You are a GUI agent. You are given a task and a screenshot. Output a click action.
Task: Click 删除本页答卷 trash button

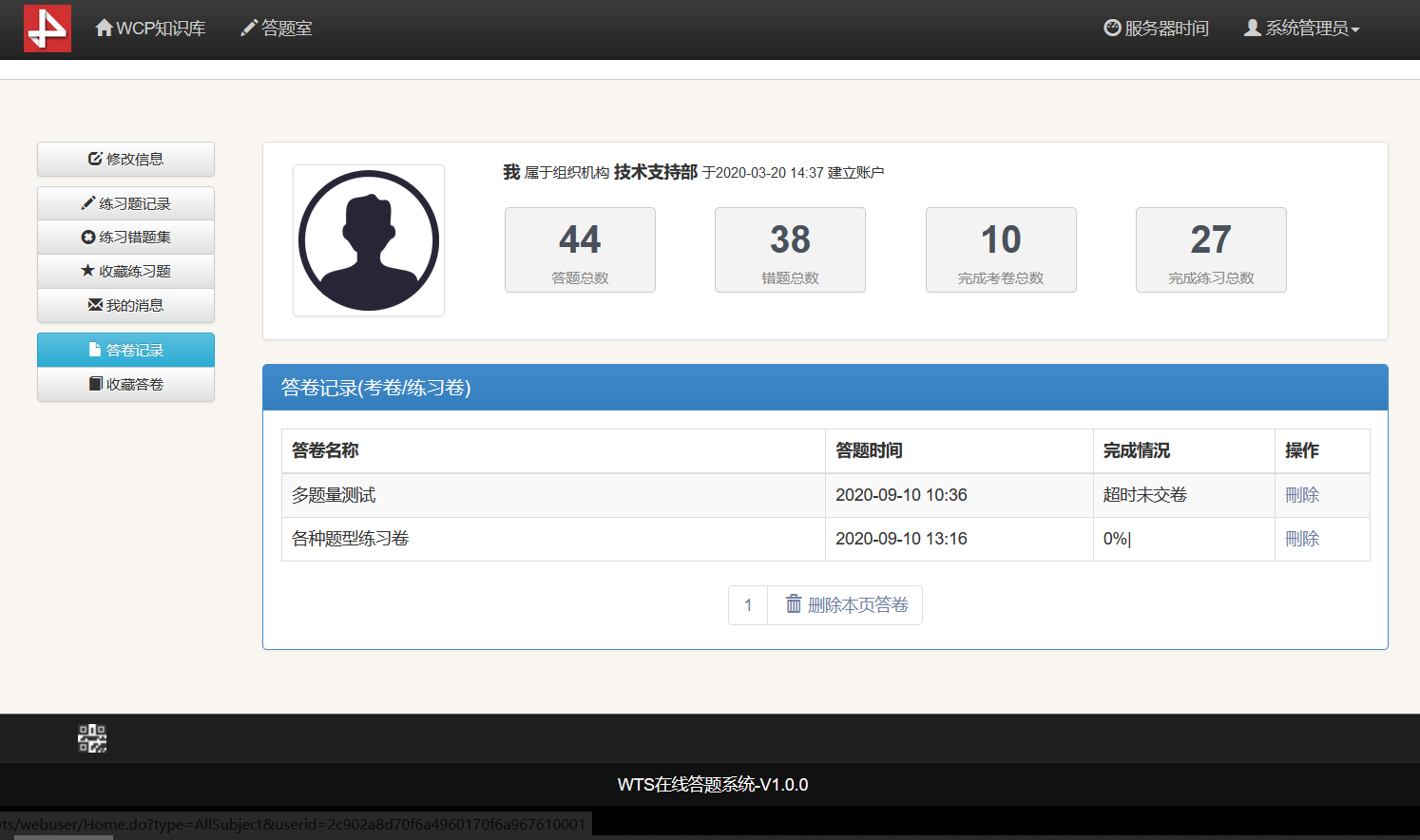[846, 605]
